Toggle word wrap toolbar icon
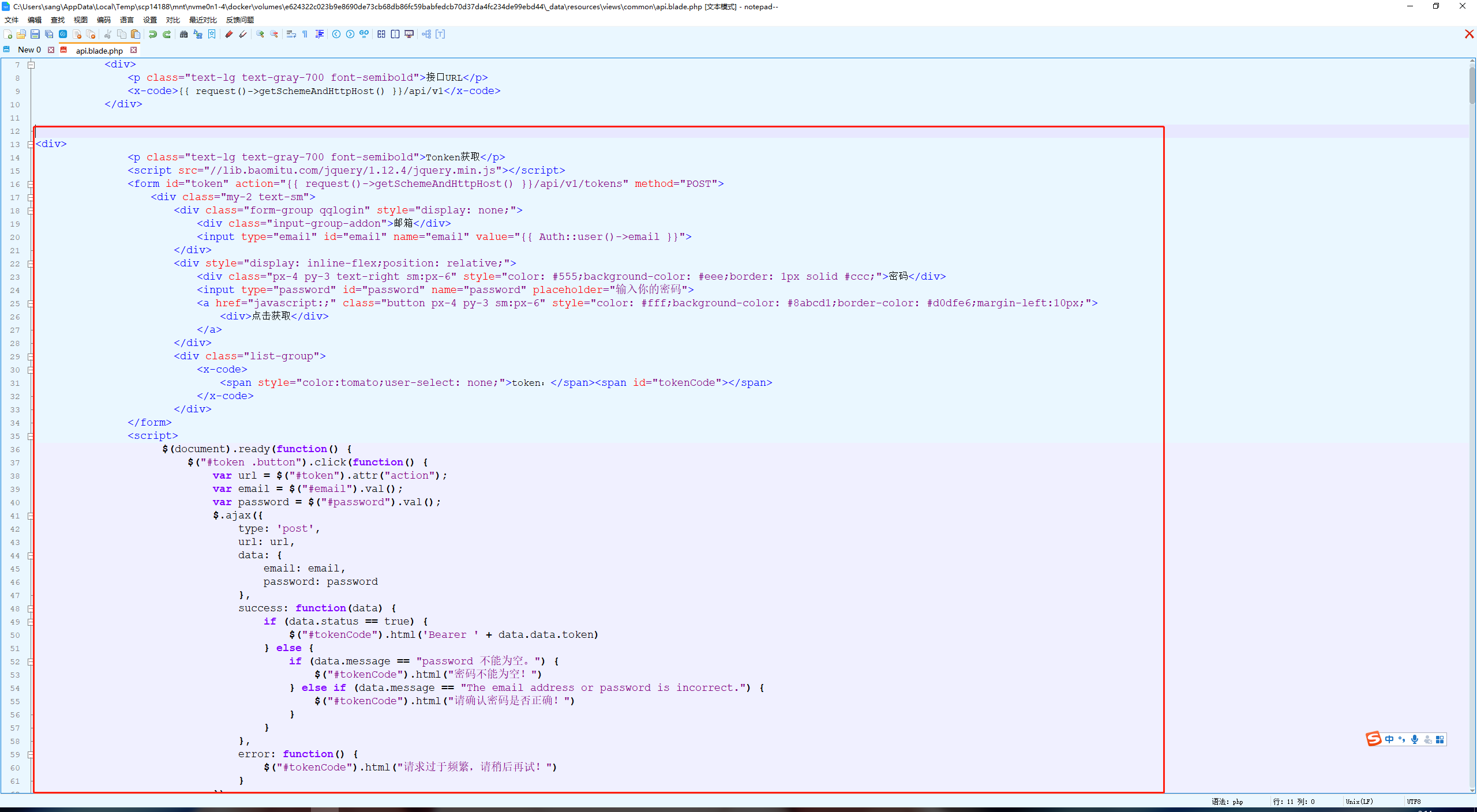 click(x=291, y=35)
